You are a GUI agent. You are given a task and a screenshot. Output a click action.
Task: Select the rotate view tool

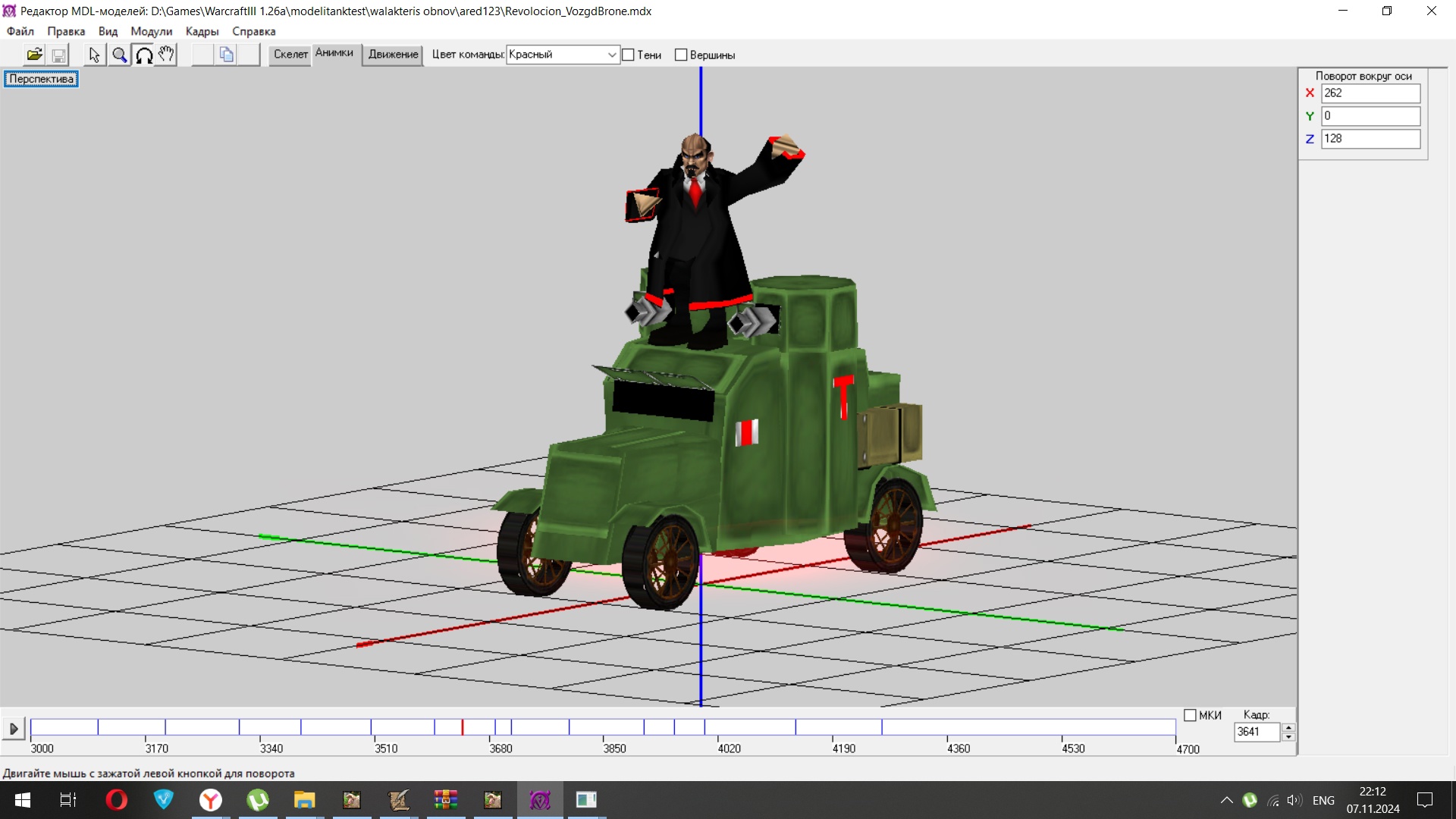[143, 55]
